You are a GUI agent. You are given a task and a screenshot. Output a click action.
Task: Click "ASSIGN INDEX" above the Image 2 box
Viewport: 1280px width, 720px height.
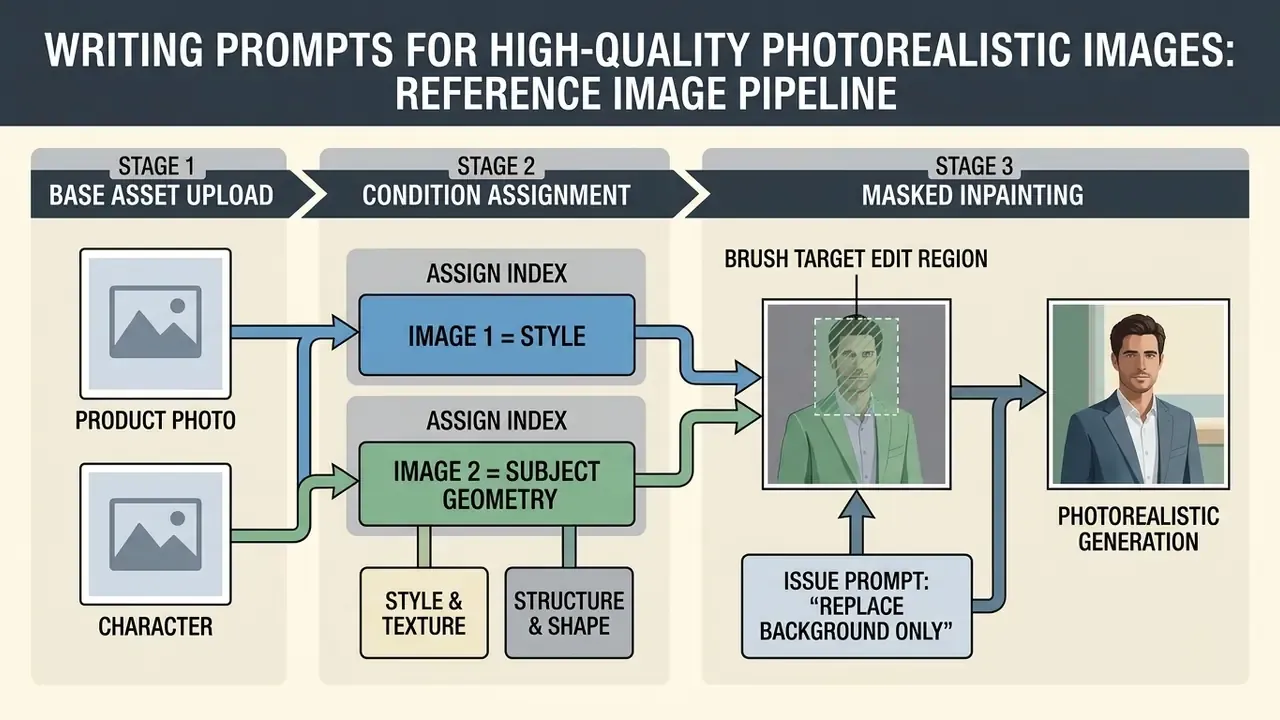pos(497,420)
